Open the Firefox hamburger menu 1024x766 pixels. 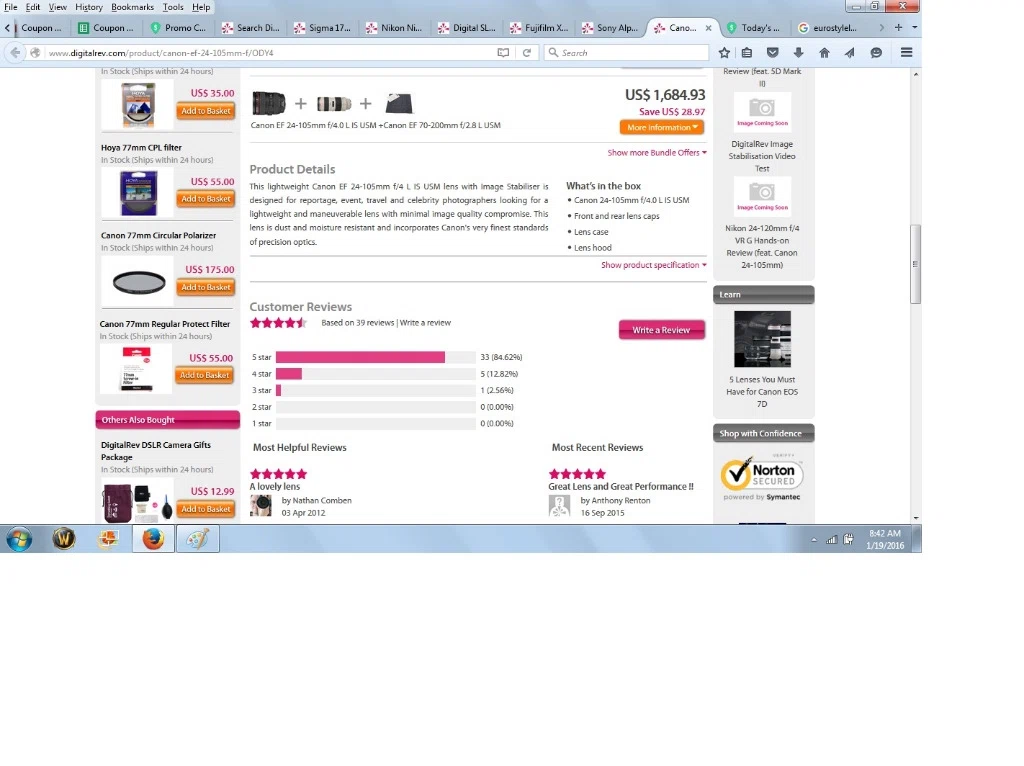pyautogui.click(x=906, y=52)
